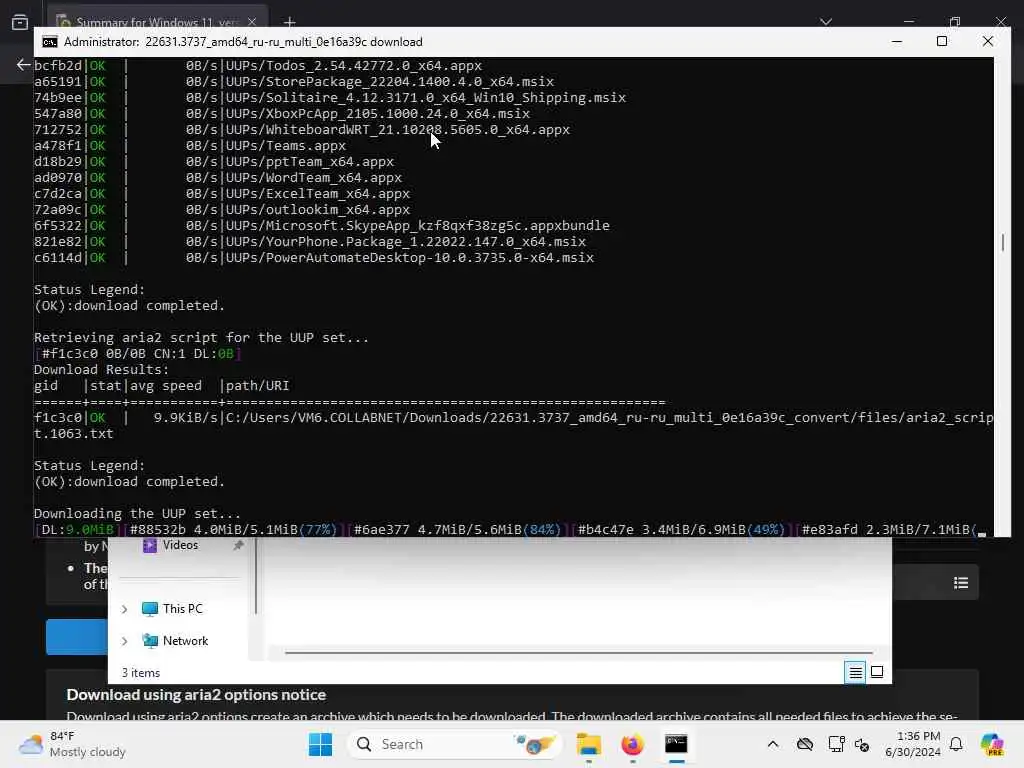The image size is (1024, 768).
Task: Click 'Retrieving aria2 script' line
Action: tap(202, 338)
